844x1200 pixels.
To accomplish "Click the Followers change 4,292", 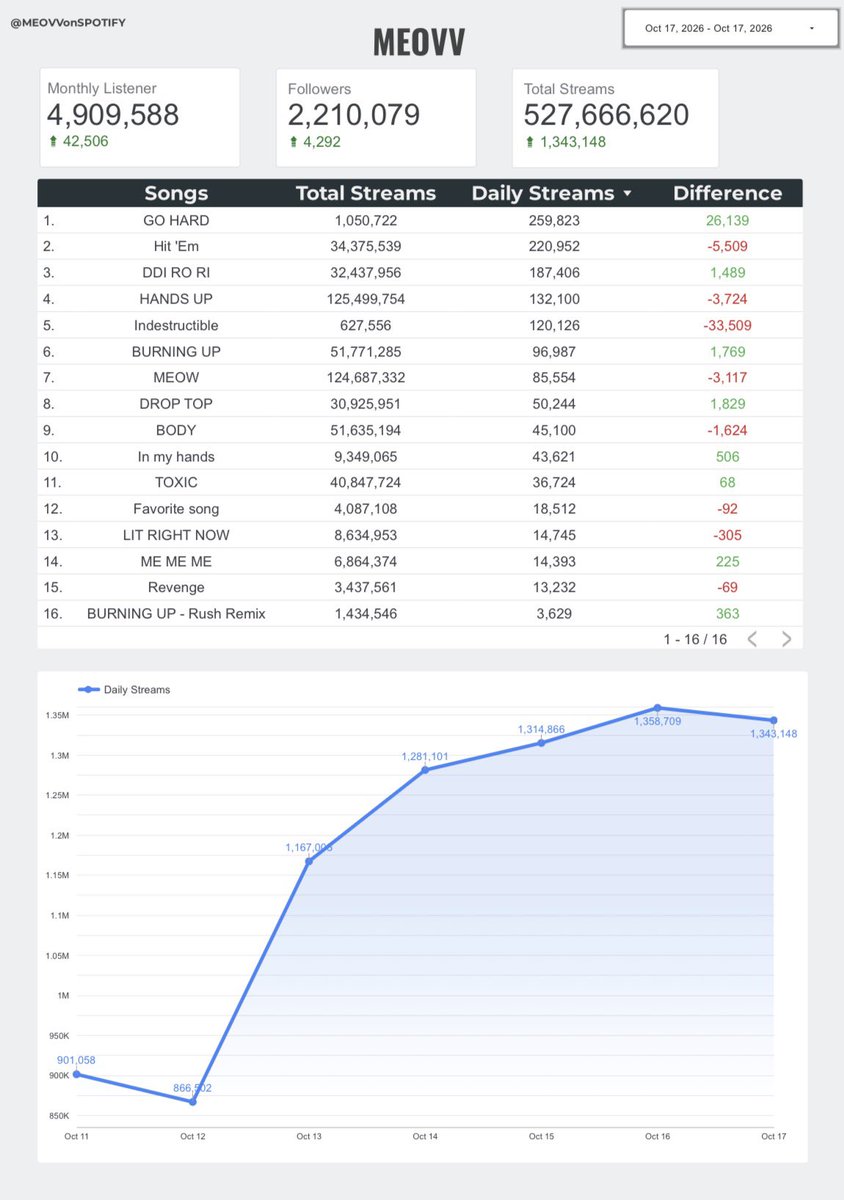I will coord(314,142).
